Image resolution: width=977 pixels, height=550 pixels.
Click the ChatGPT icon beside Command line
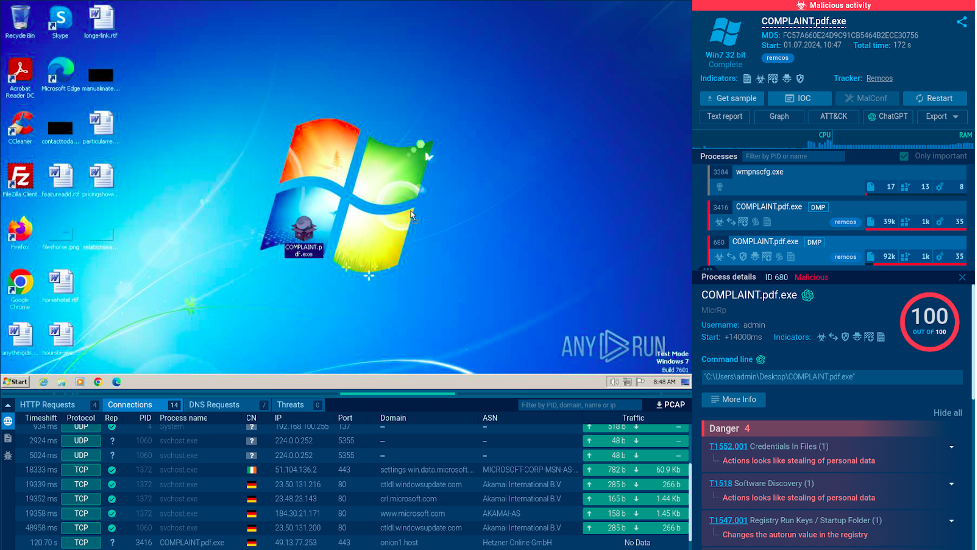point(760,359)
